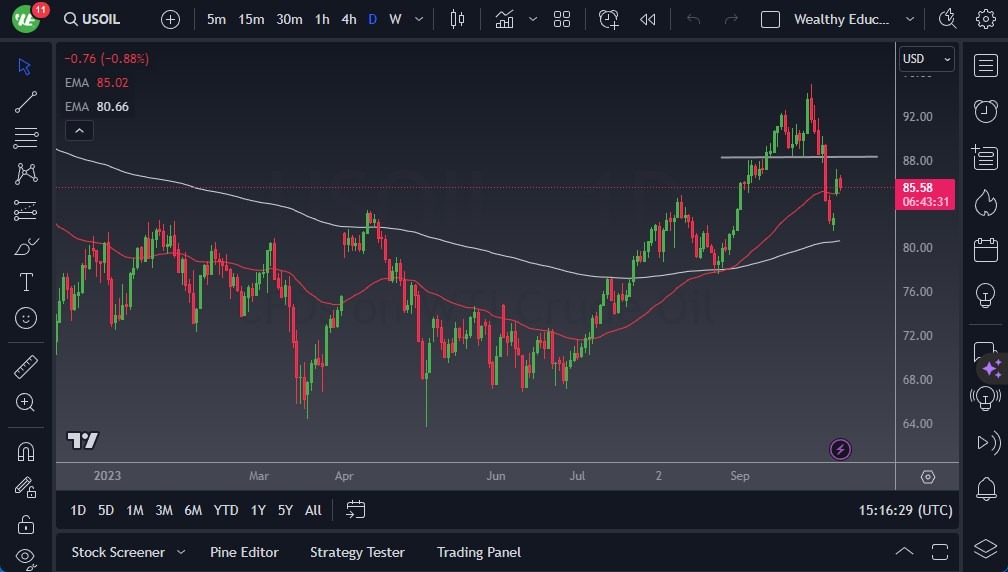The width and height of the screenshot is (1008, 572).
Task: Open the Replay rewind button
Action: point(648,19)
